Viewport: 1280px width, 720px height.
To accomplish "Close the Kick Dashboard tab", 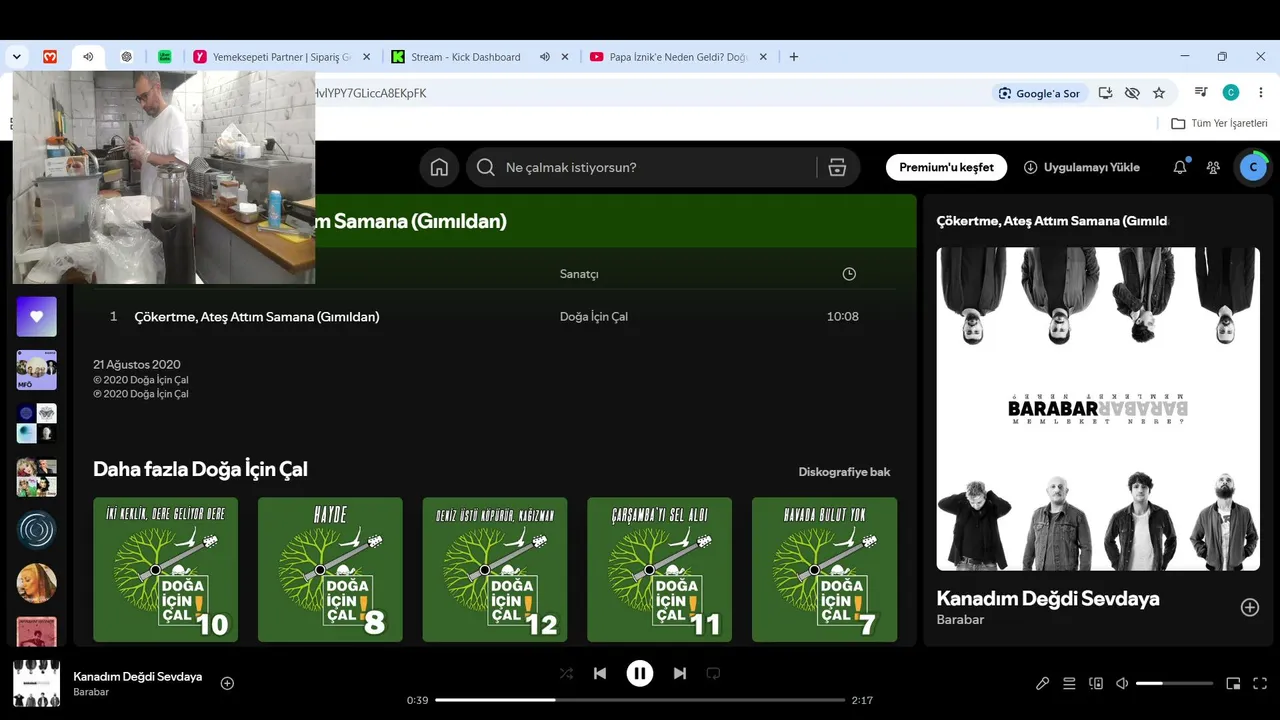I will click(x=565, y=57).
